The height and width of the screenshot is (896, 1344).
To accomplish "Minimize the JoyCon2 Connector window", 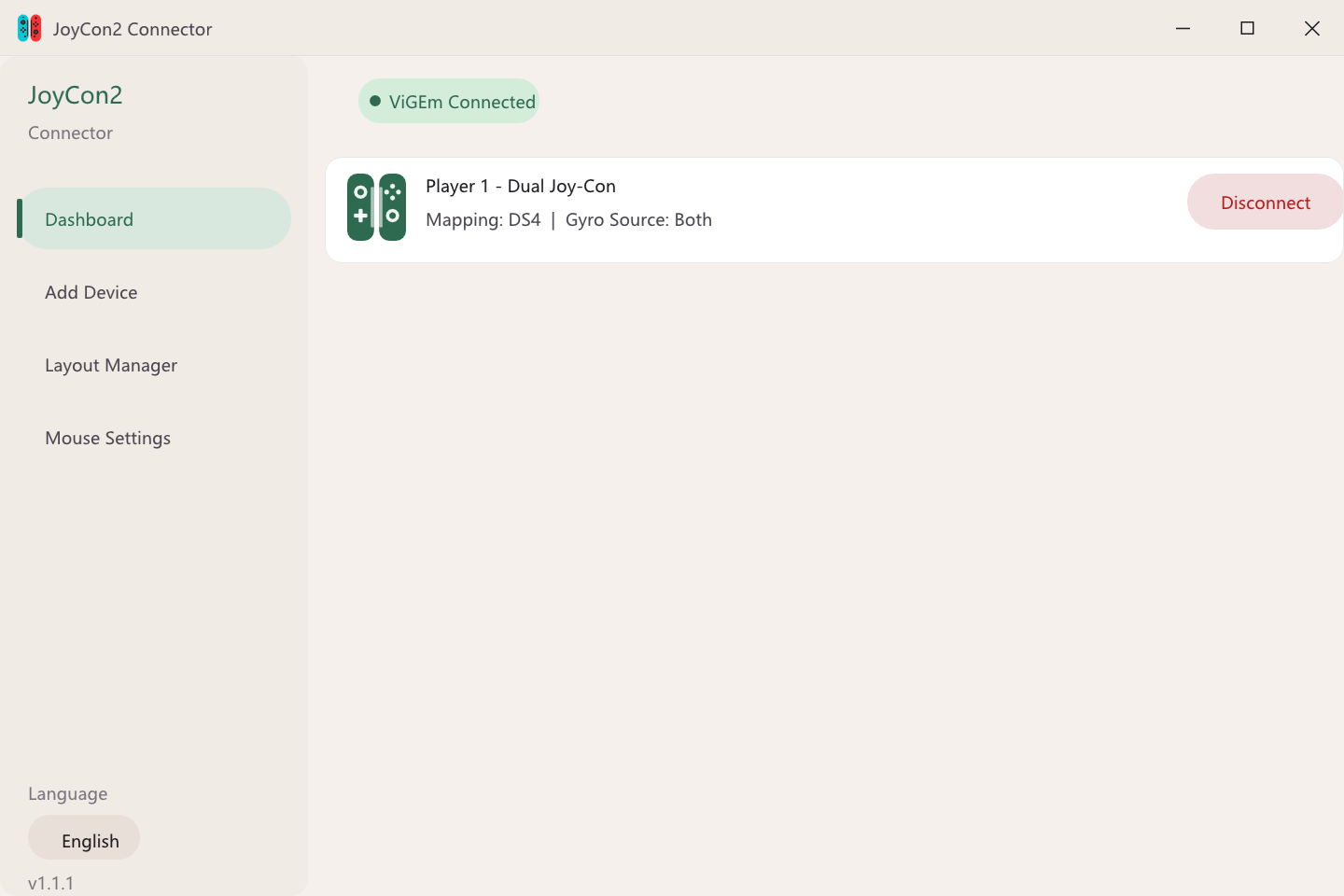I will click(x=1183, y=28).
